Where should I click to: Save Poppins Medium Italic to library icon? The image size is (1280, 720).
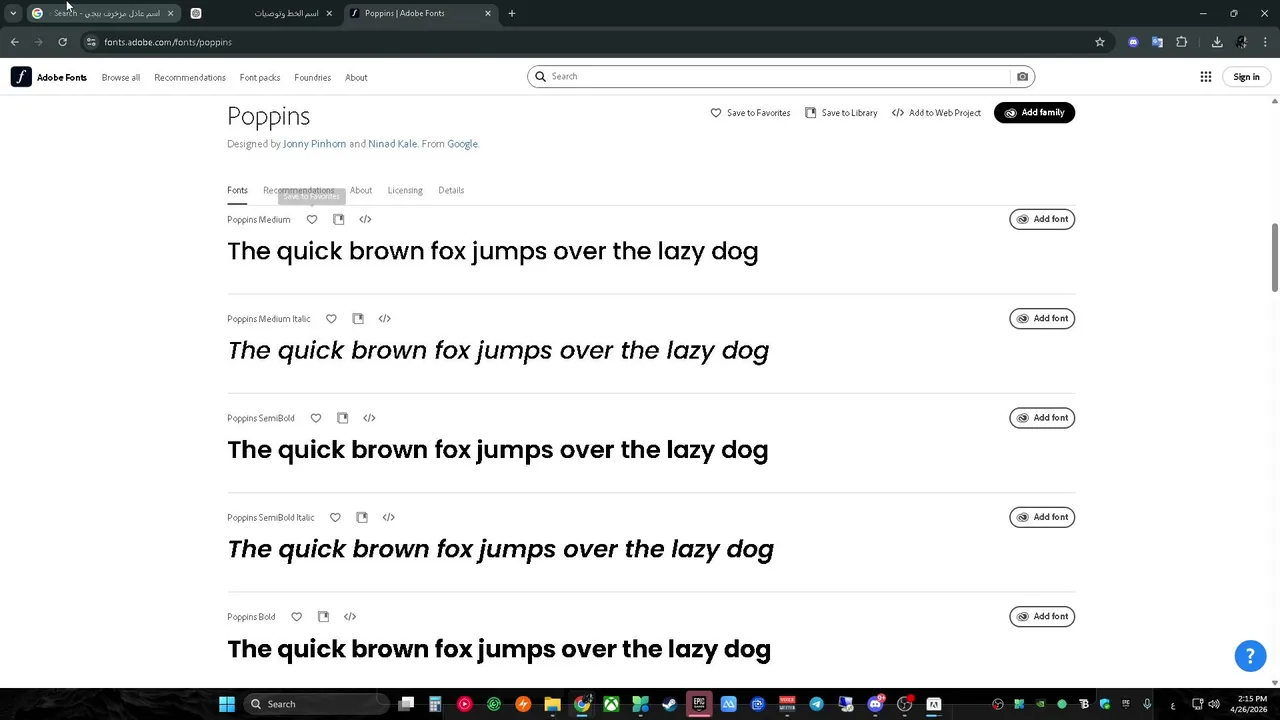(357, 319)
